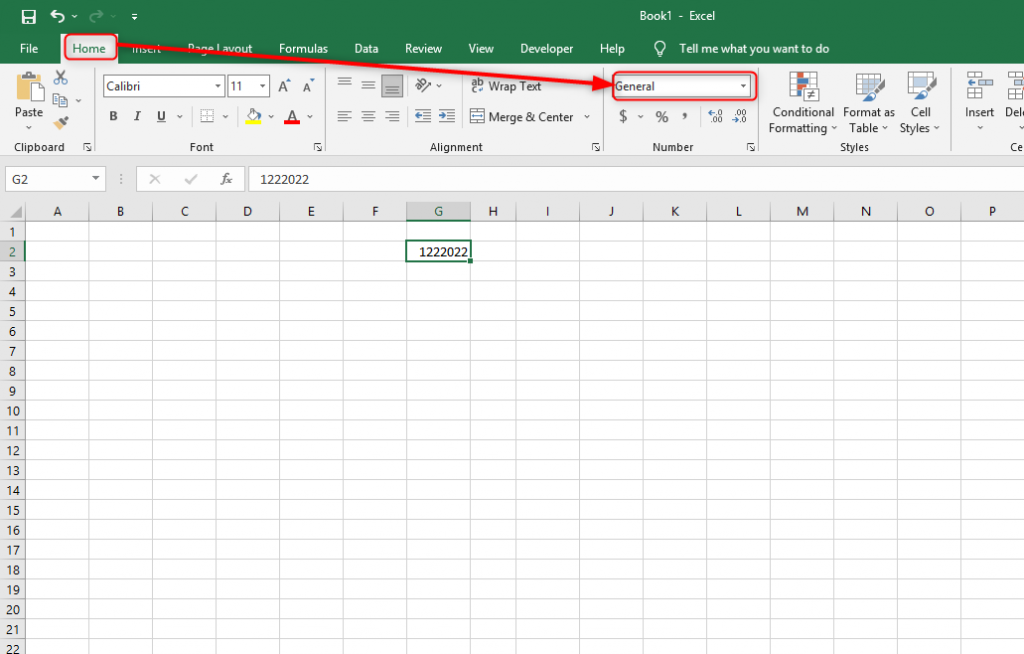The width and height of the screenshot is (1024, 654).
Task: Apply bold formatting to cell G2
Action: (113, 116)
